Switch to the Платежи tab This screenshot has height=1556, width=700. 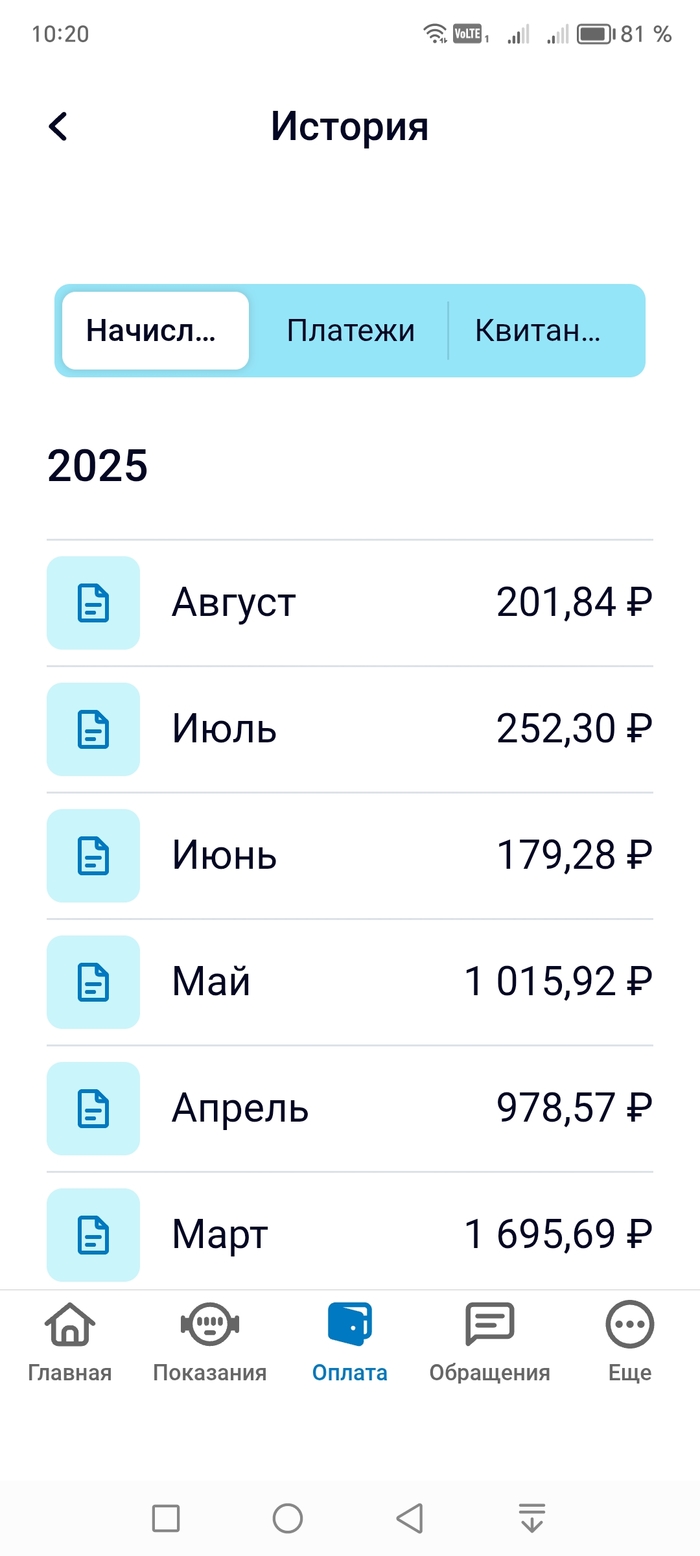pos(350,331)
